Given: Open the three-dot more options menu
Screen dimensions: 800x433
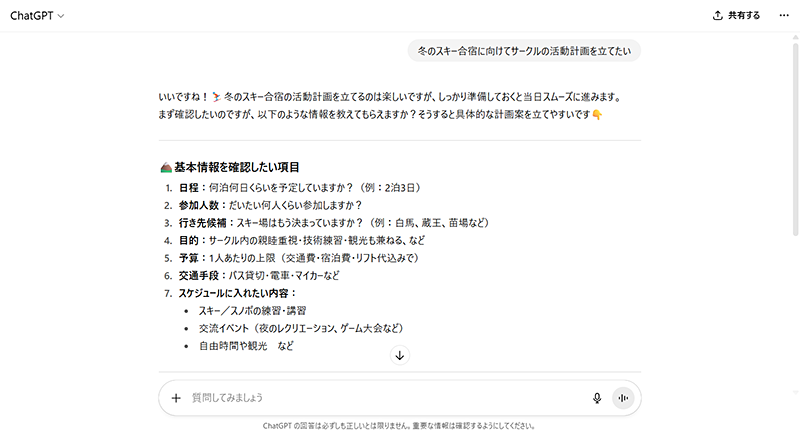Looking at the screenshot, I should (784, 15).
